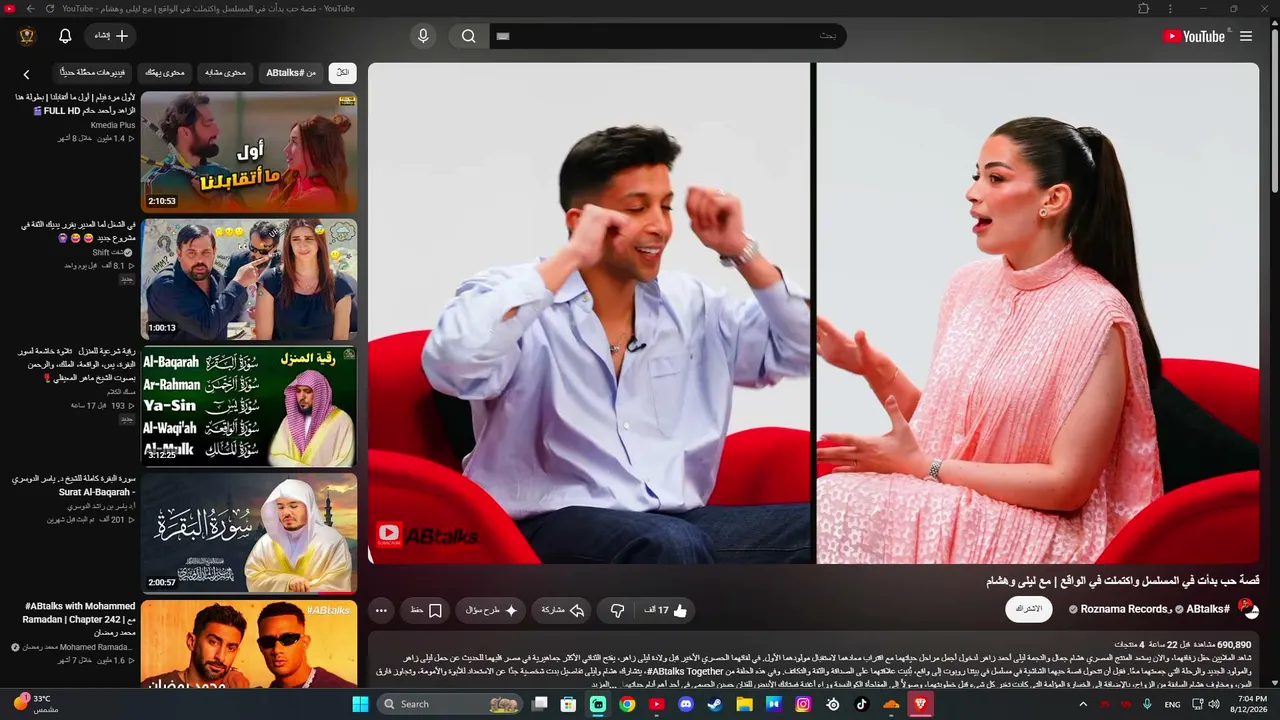This screenshot has height=720, width=1280.
Task: Open the YouTube home logo
Action: coord(1193,36)
